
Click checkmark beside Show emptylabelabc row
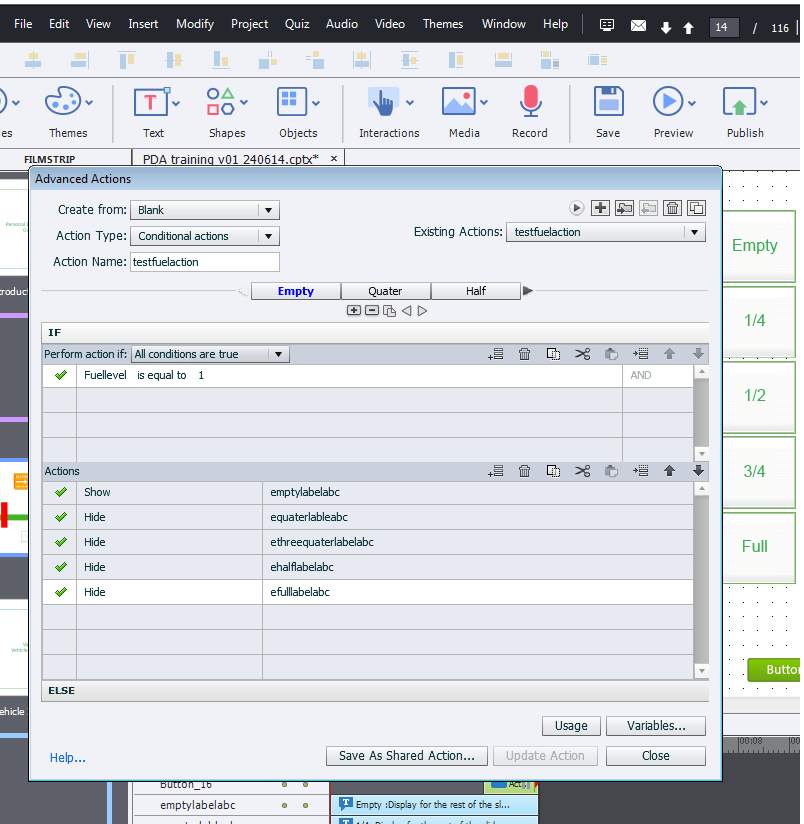pyautogui.click(x=61, y=492)
